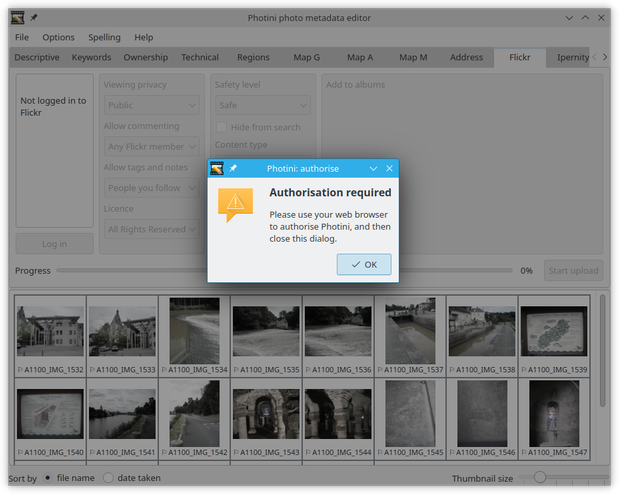
Task: Open the Options menu
Action: coord(58,37)
